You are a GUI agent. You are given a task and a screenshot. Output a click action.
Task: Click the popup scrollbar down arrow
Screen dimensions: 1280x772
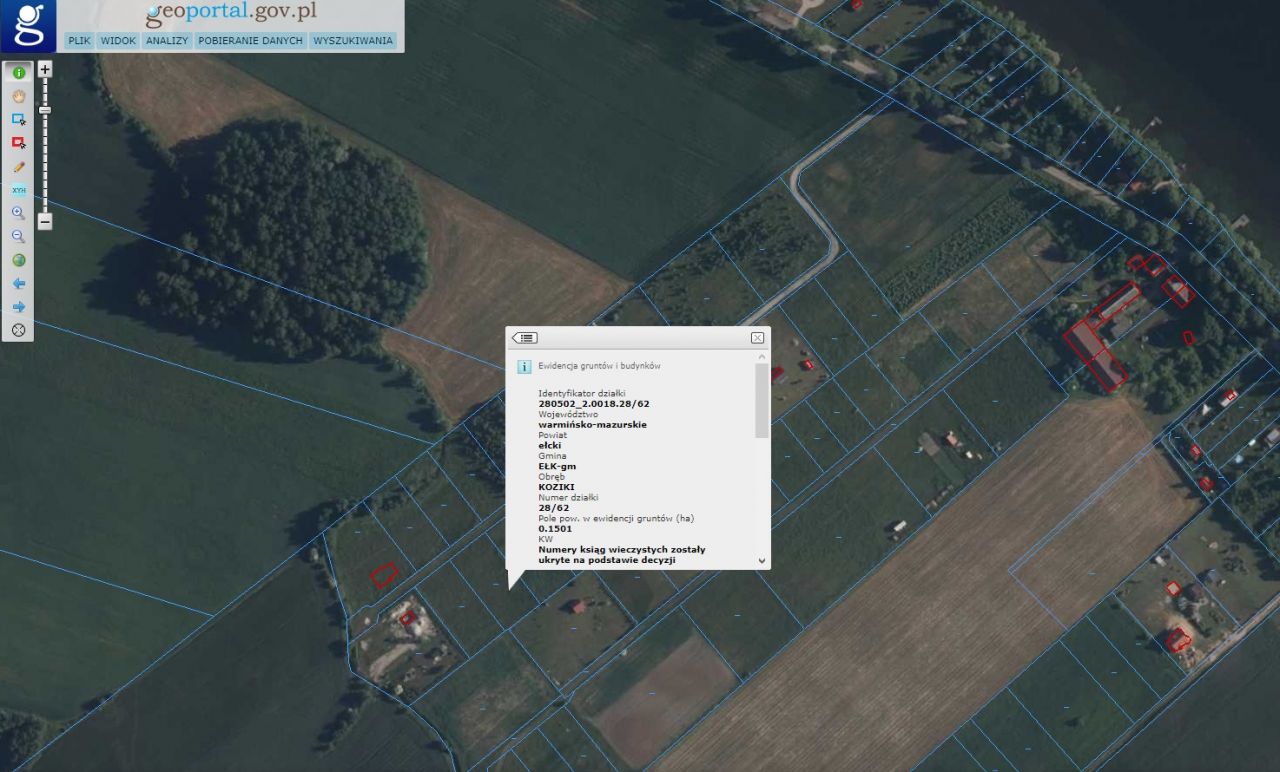[762, 562]
